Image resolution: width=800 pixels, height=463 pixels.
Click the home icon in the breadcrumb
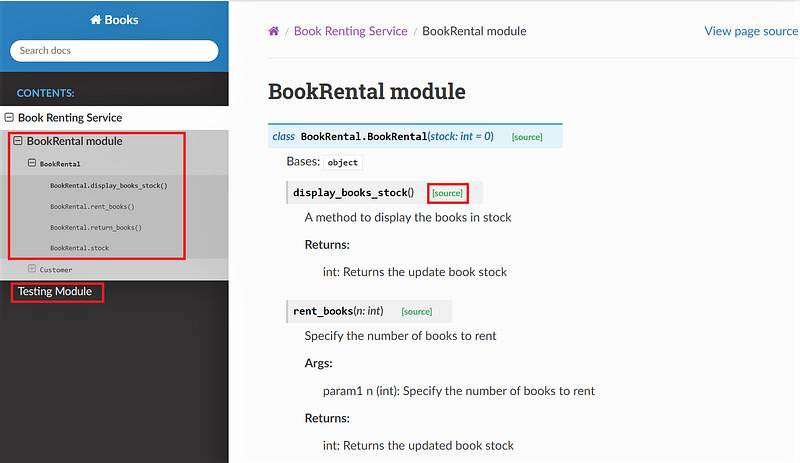273,31
